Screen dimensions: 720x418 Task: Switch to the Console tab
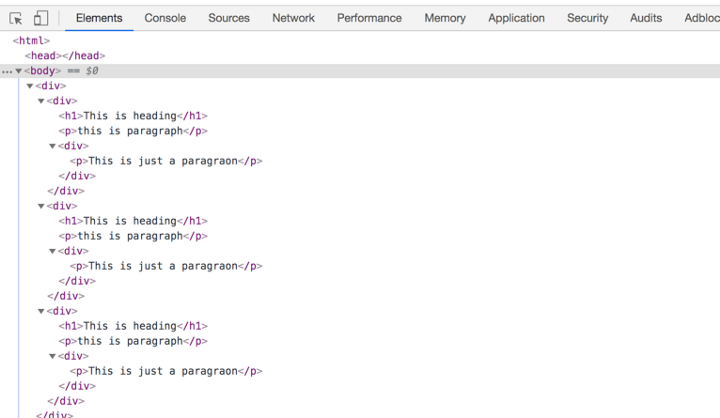coord(165,18)
